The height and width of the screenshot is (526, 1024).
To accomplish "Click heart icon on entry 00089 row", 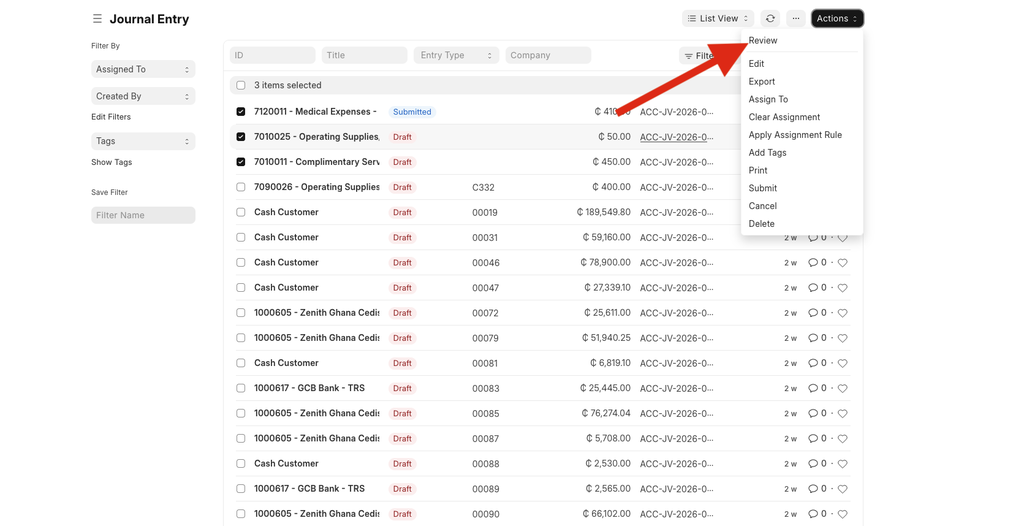I will [x=843, y=489].
